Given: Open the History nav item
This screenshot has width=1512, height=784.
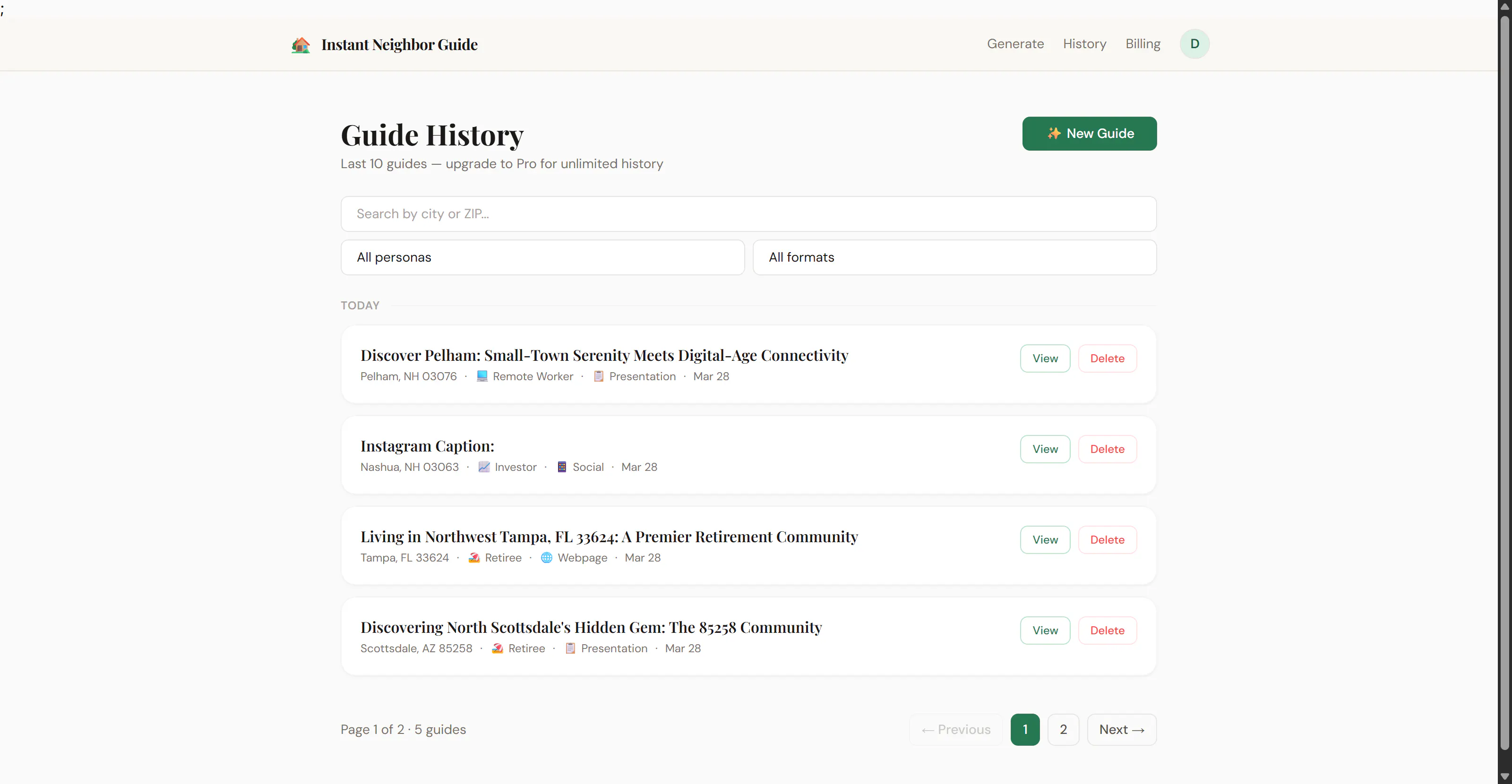Looking at the screenshot, I should 1085,44.
